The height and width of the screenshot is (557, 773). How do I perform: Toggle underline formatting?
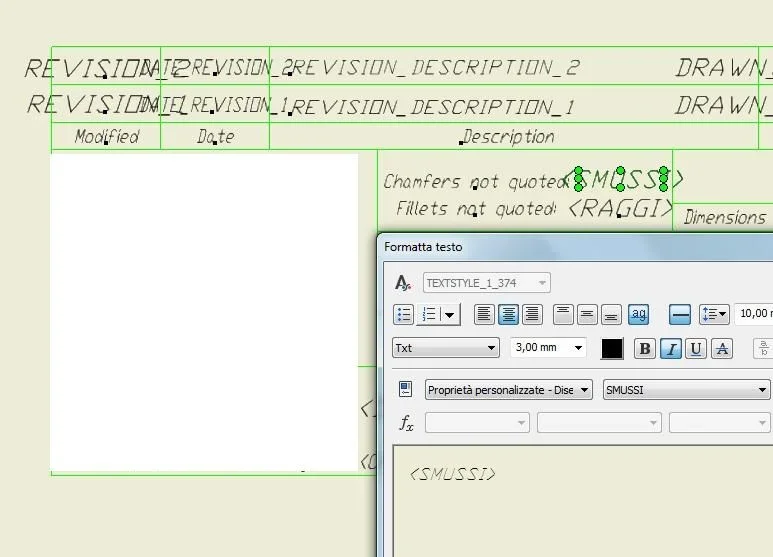tap(696, 348)
